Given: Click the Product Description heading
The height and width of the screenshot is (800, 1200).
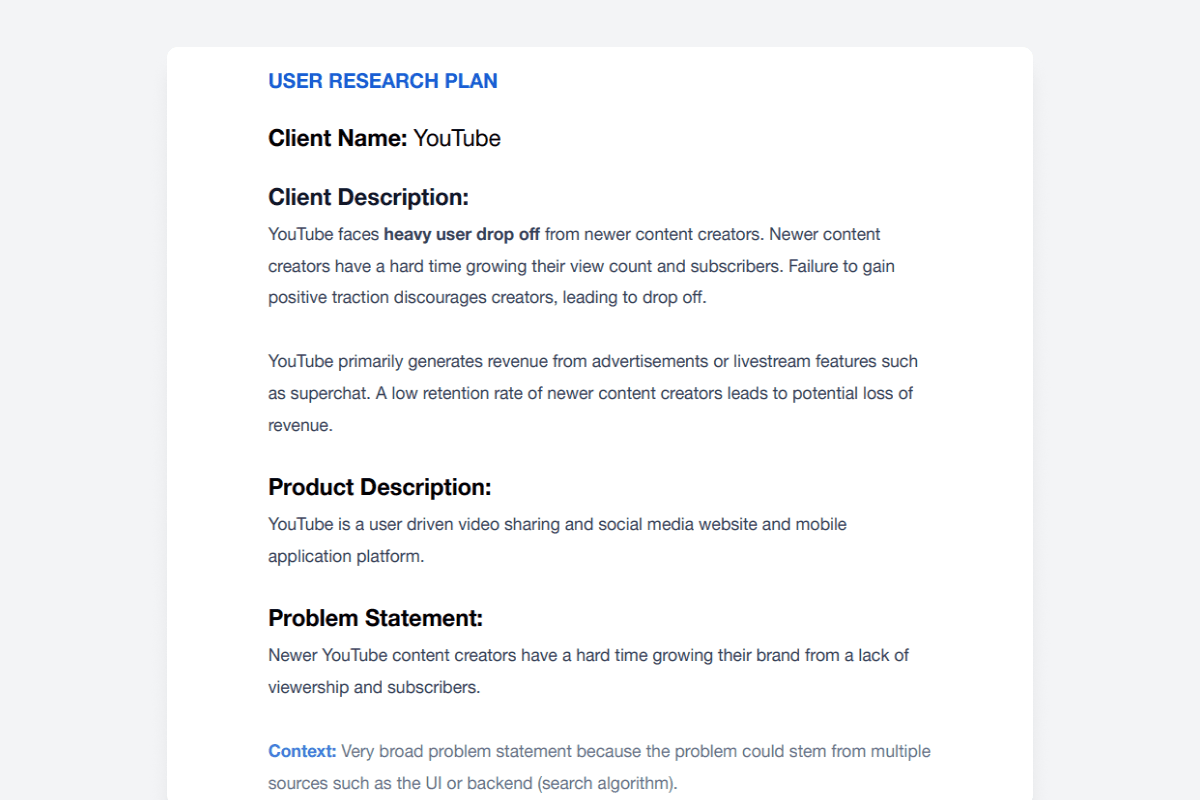Looking at the screenshot, I should [380, 487].
